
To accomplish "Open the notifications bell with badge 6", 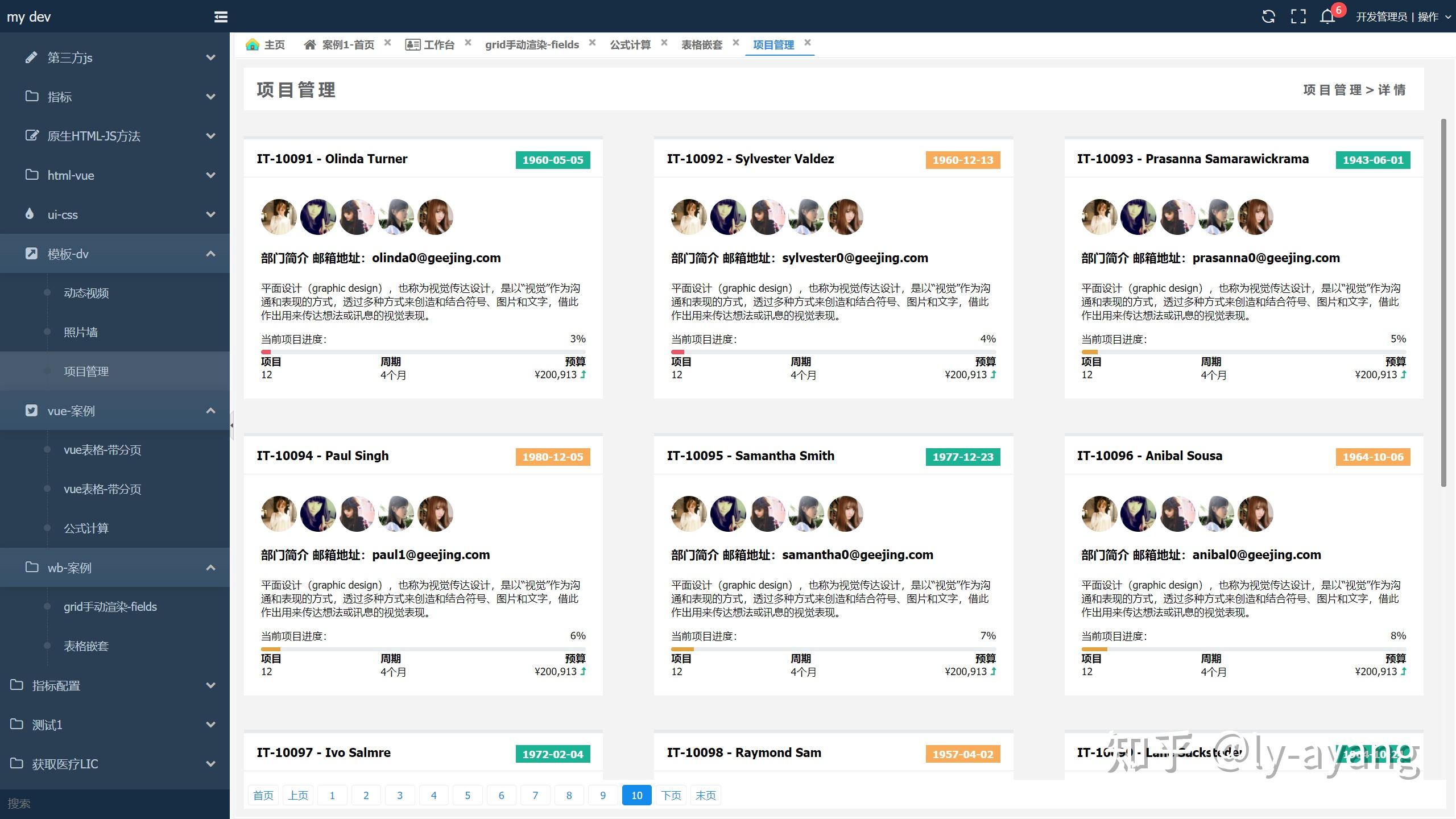I will (1327, 16).
